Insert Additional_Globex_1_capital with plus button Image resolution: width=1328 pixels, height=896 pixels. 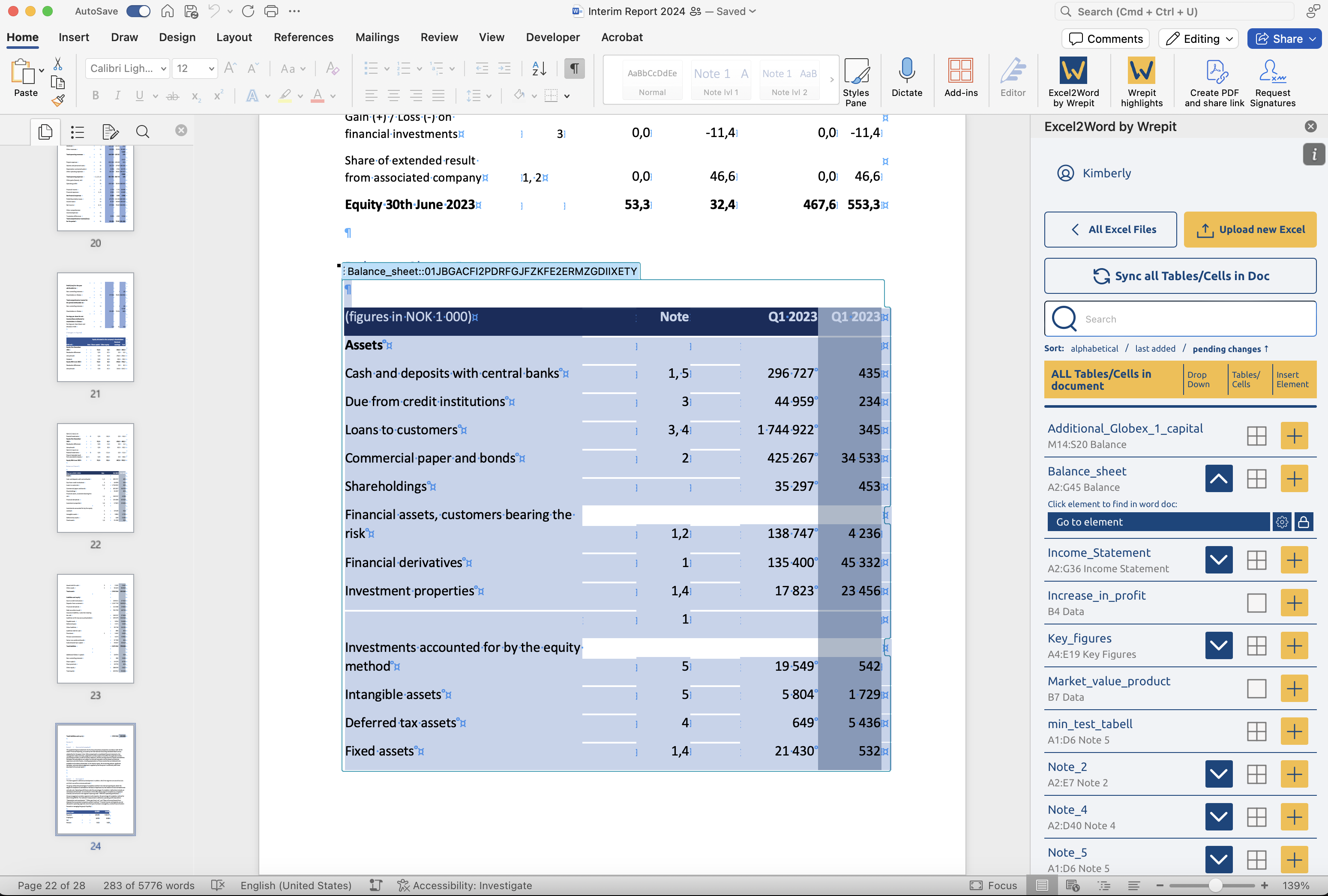coord(1294,436)
